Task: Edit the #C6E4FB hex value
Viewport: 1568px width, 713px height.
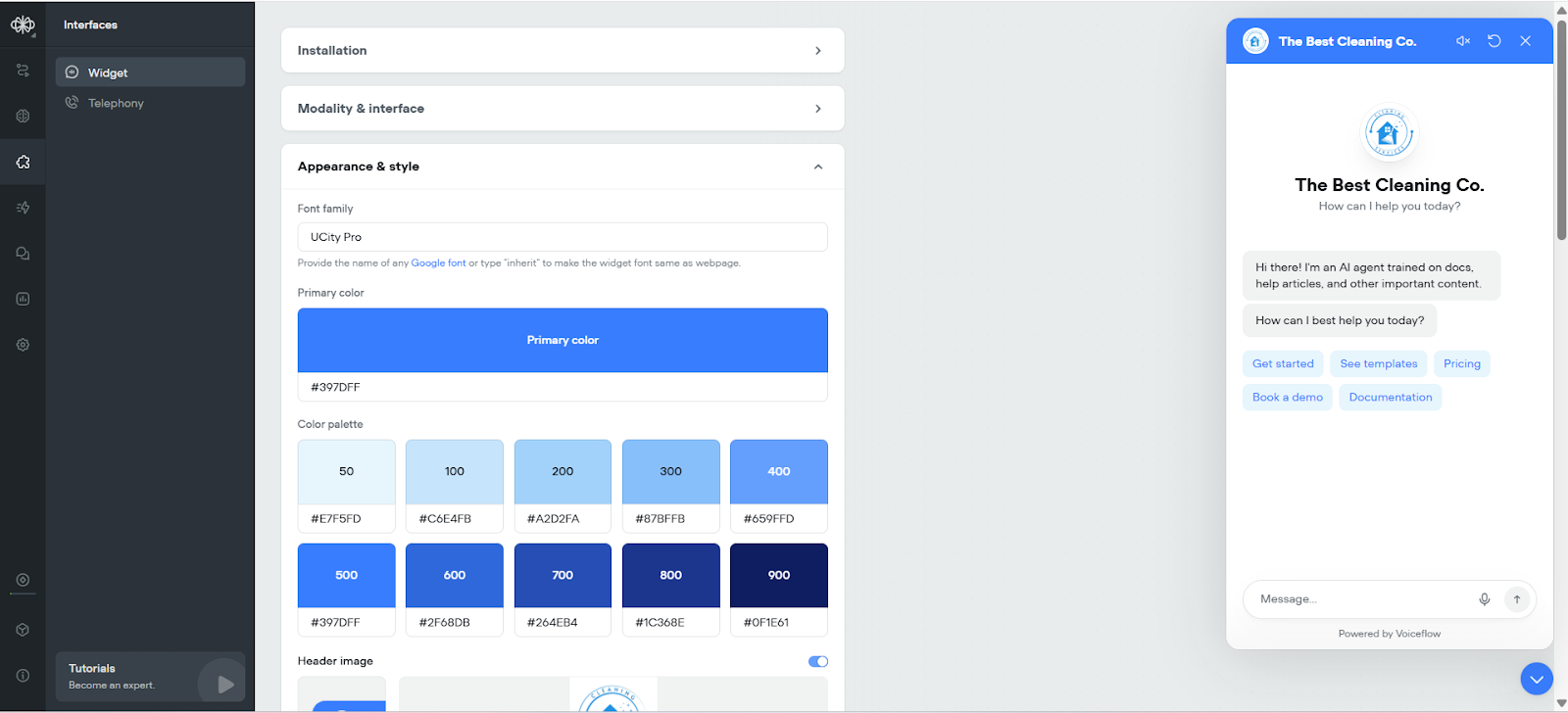Action: [x=455, y=518]
